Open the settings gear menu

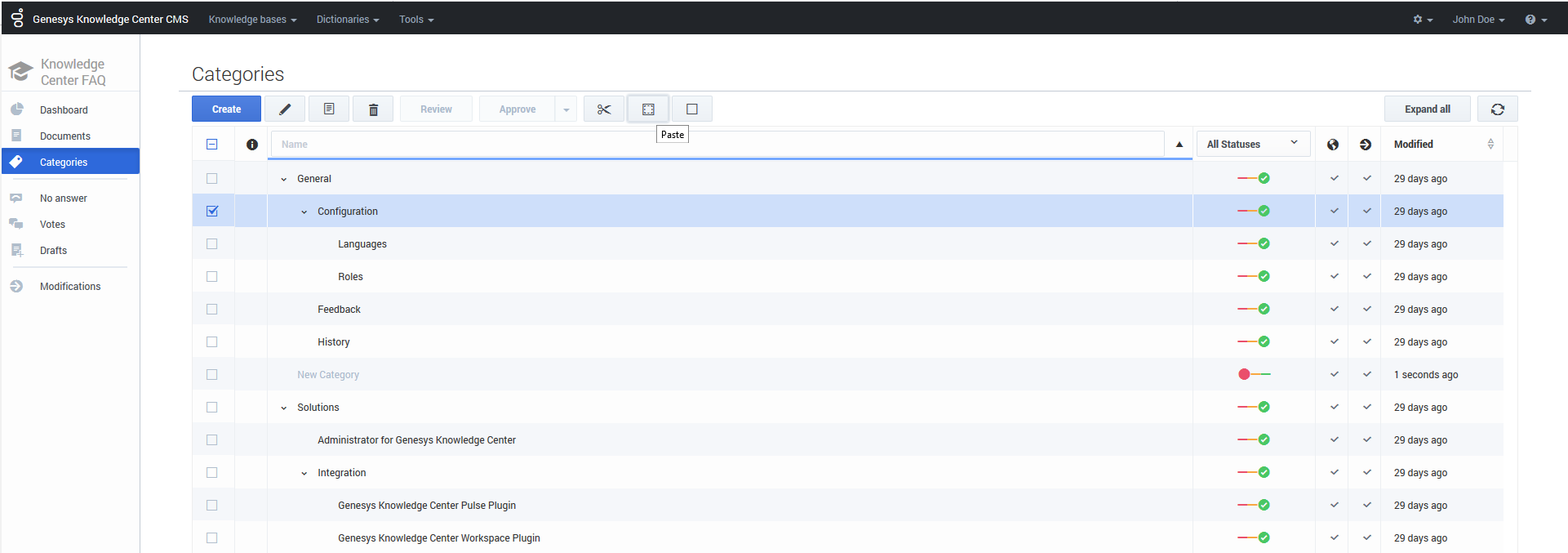(x=1422, y=20)
